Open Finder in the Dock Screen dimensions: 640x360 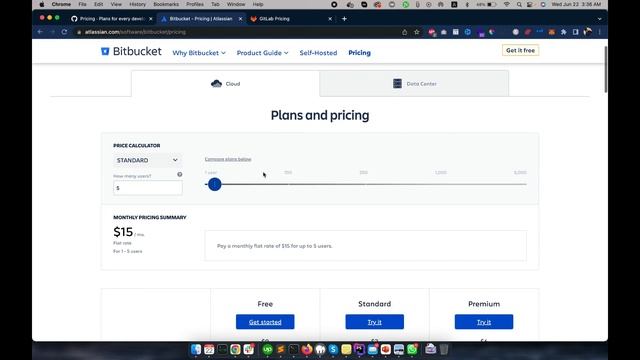(196, 349)
